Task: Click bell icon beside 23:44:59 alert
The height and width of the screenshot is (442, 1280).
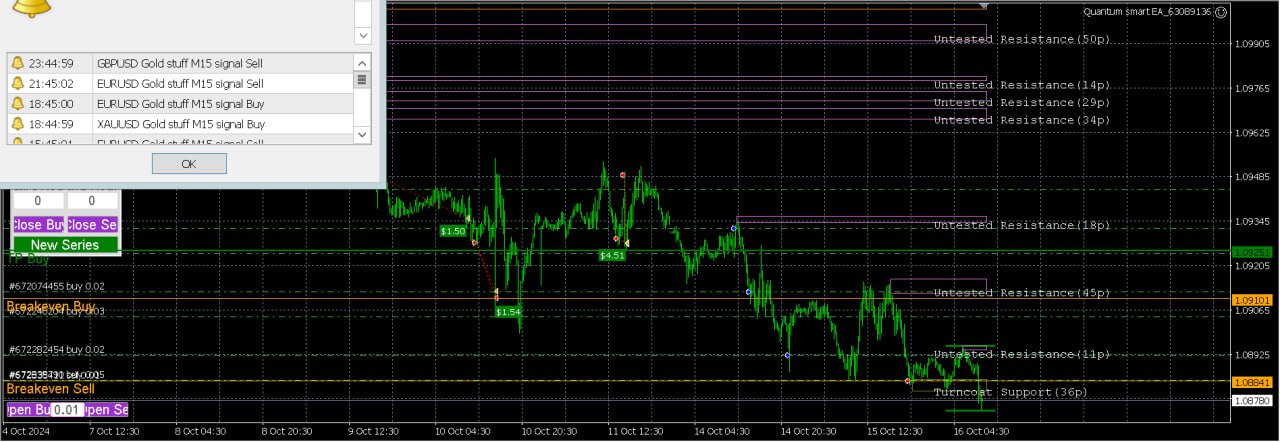Action: [17, 63]
